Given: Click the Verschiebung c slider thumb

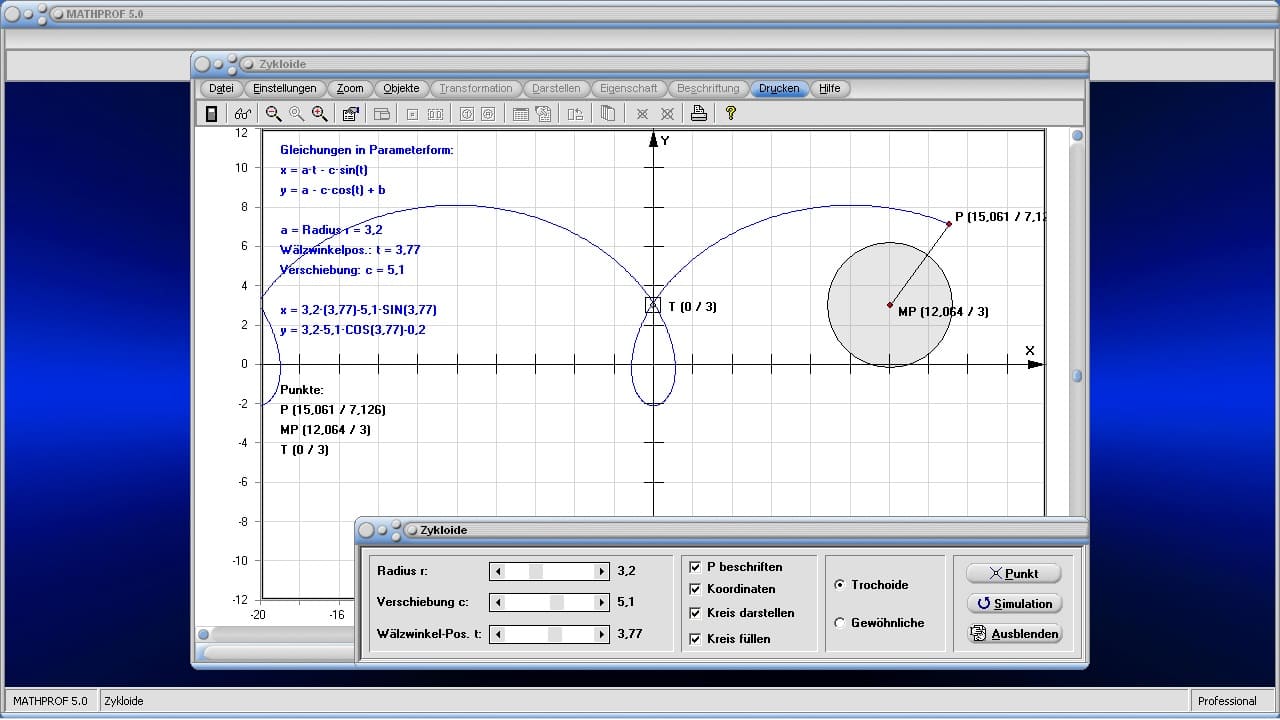Looking at the screenshot, I should [x=557, y=602].
